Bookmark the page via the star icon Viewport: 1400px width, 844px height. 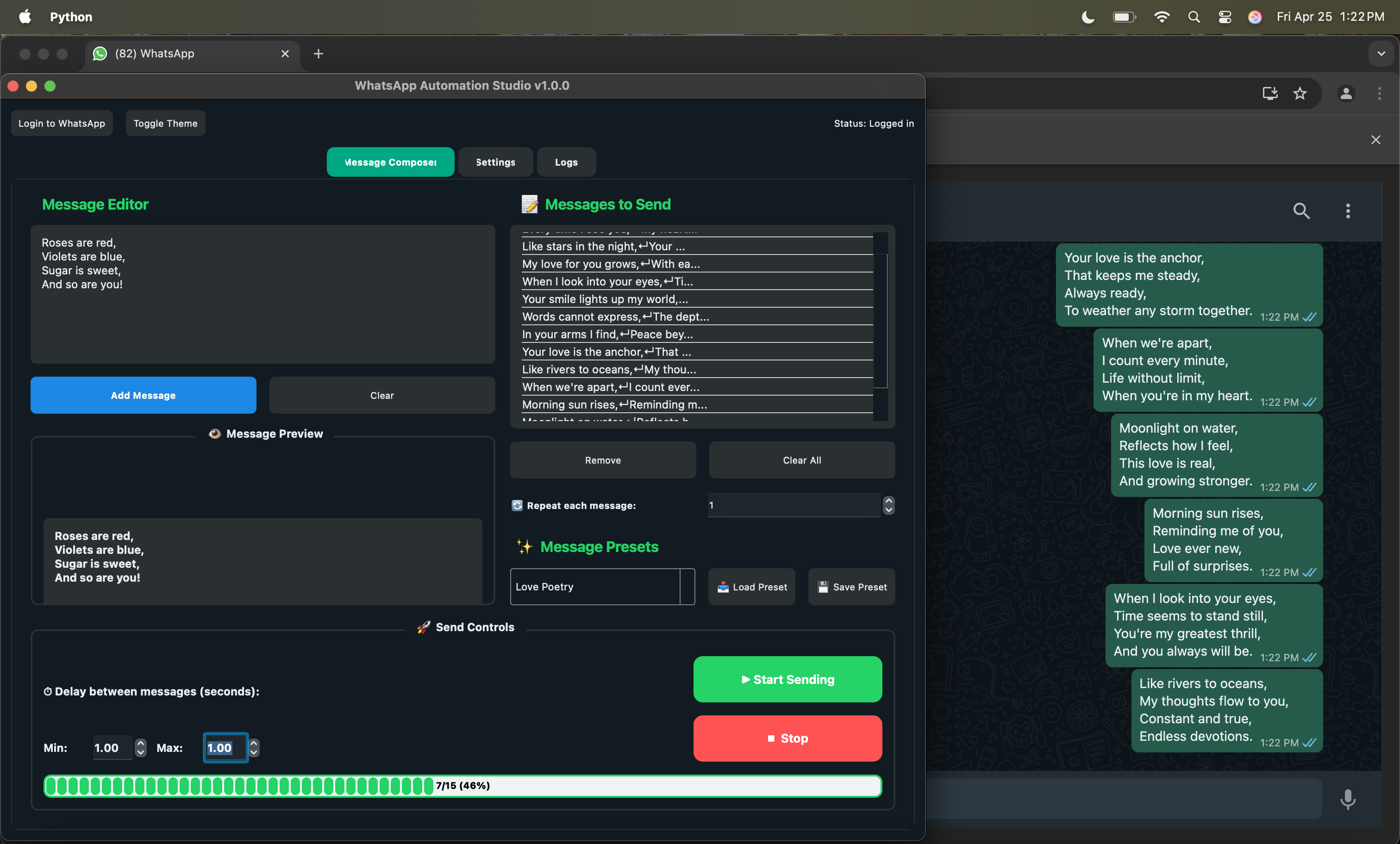[x=1300, y=94]
